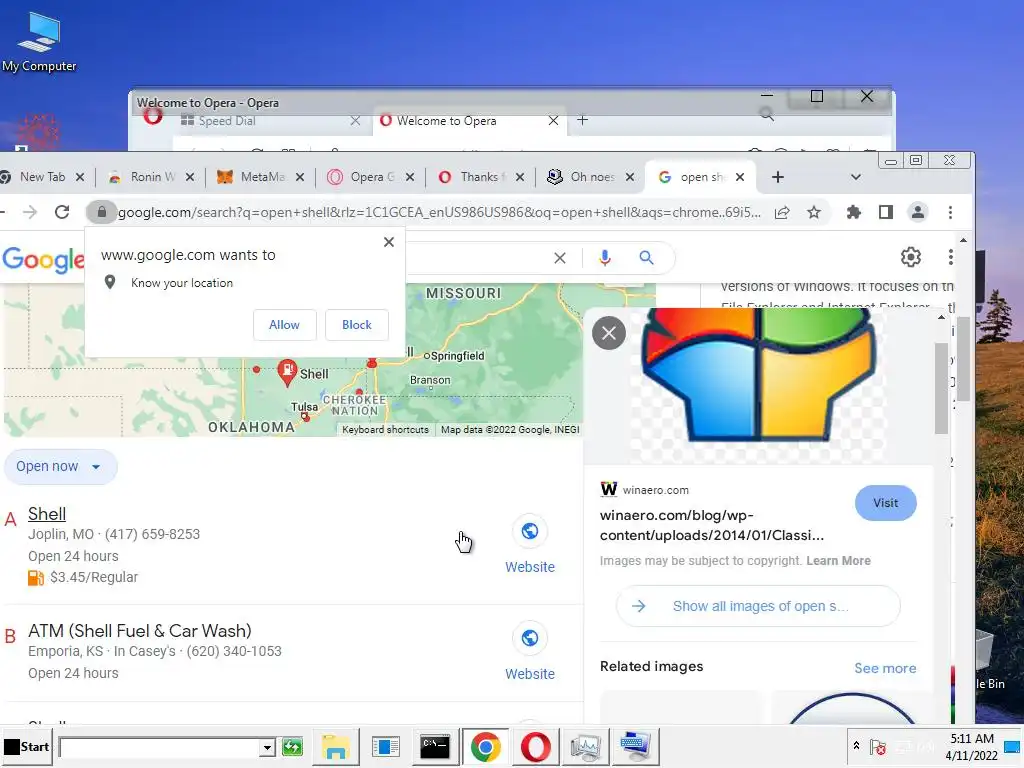Open Google settings gear
The image size is (1024, 768).
pos(910,257)
